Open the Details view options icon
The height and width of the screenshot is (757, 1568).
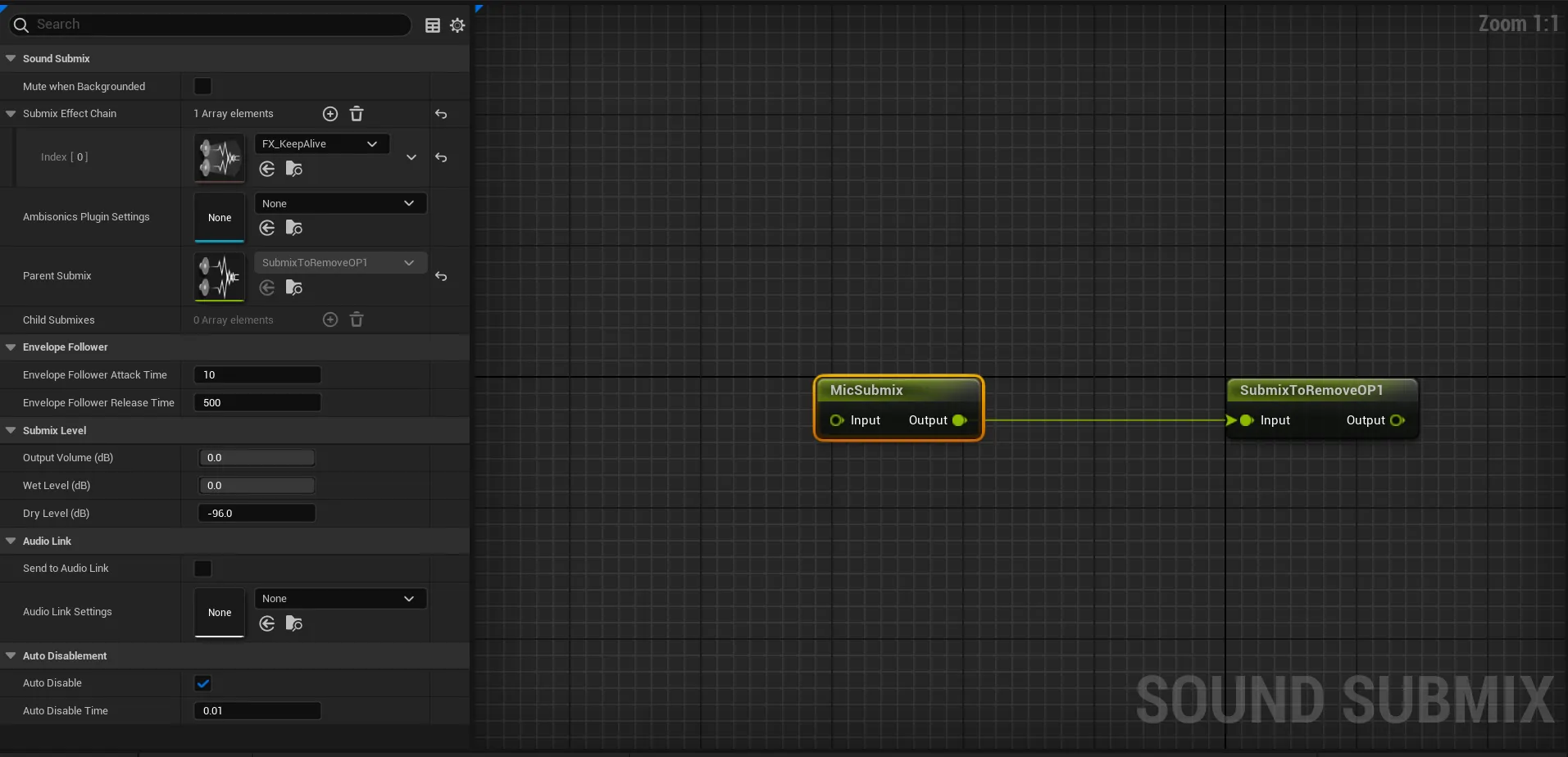tap(432, 25)
